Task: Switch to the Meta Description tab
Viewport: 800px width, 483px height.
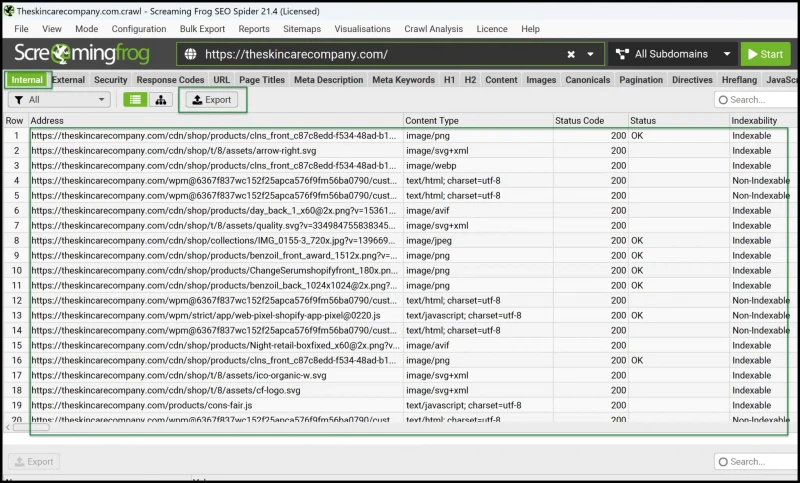Action: click(x=329, y=80)
